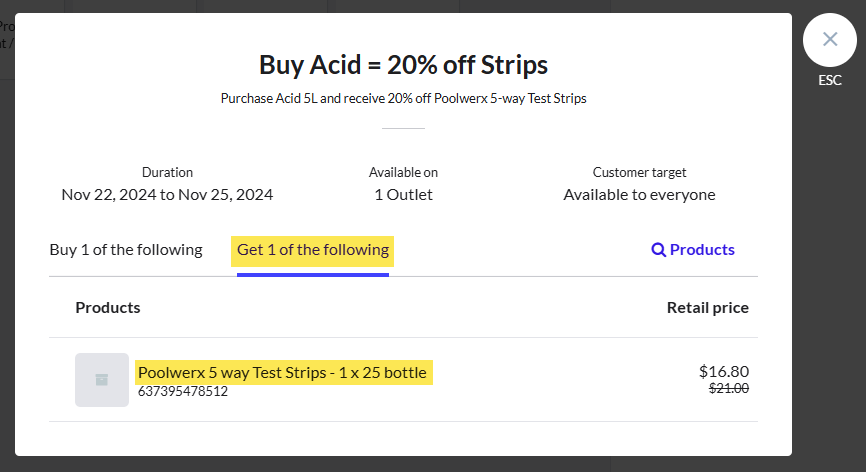Click the Nov 22 to Nov 25 date range
Image resolution: width=866 pixels, height=472 pixels.
(167, 194)
